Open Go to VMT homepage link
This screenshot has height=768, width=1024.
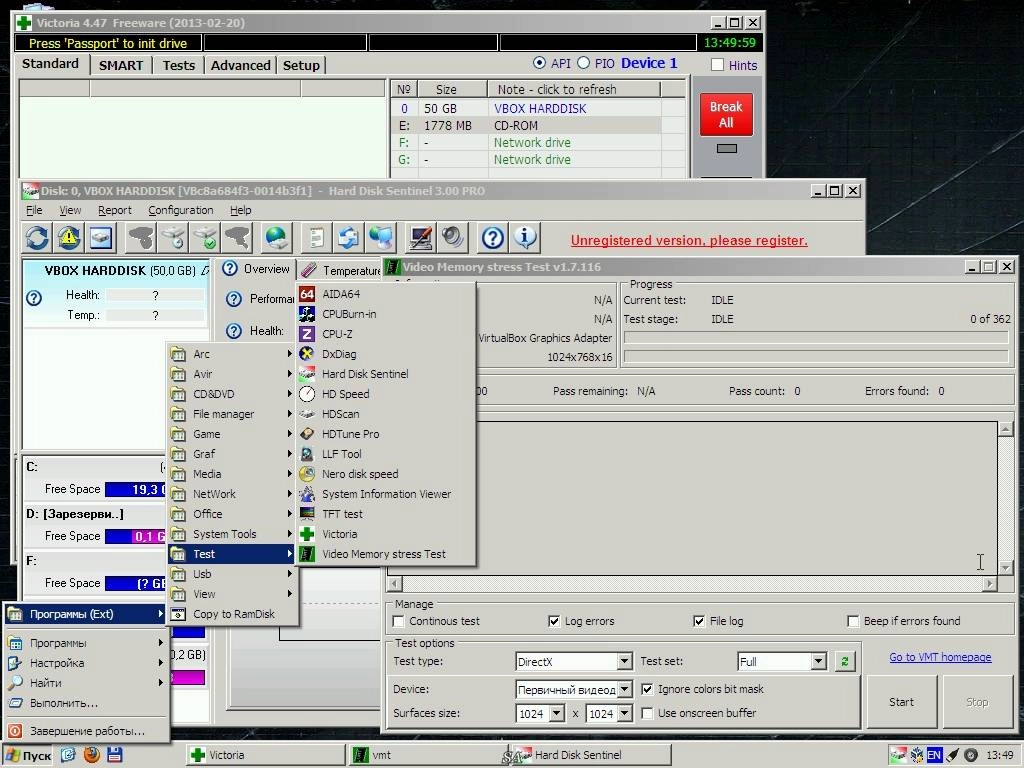point(940,657)
